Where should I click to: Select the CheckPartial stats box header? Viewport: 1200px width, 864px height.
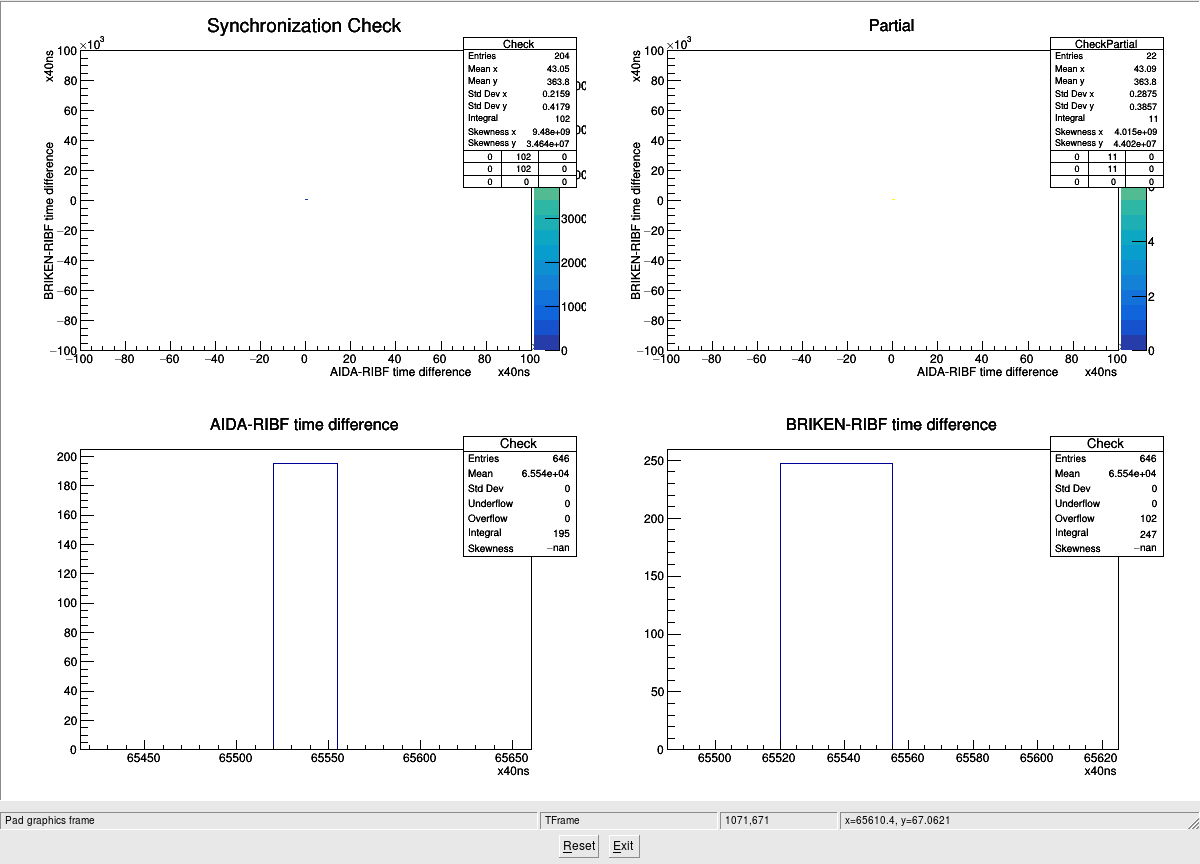[x=1106, y=44]
